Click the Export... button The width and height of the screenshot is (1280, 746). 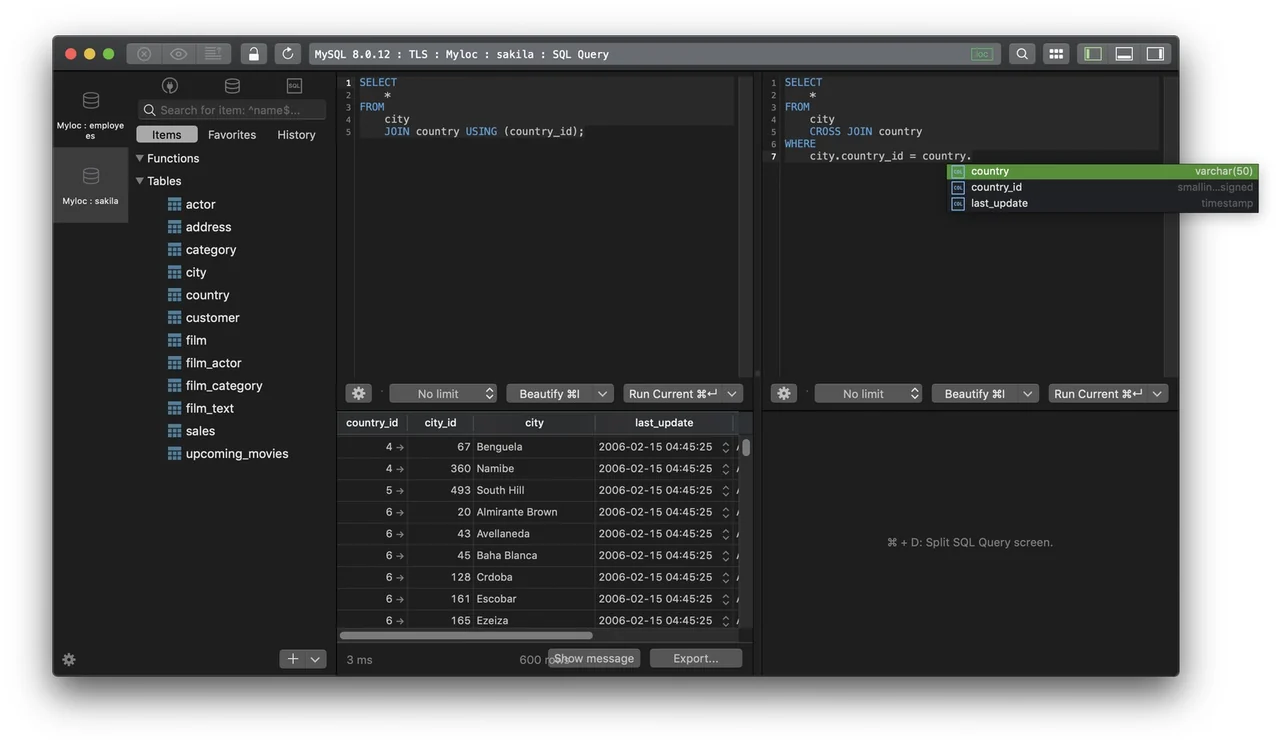coord(696,658)
